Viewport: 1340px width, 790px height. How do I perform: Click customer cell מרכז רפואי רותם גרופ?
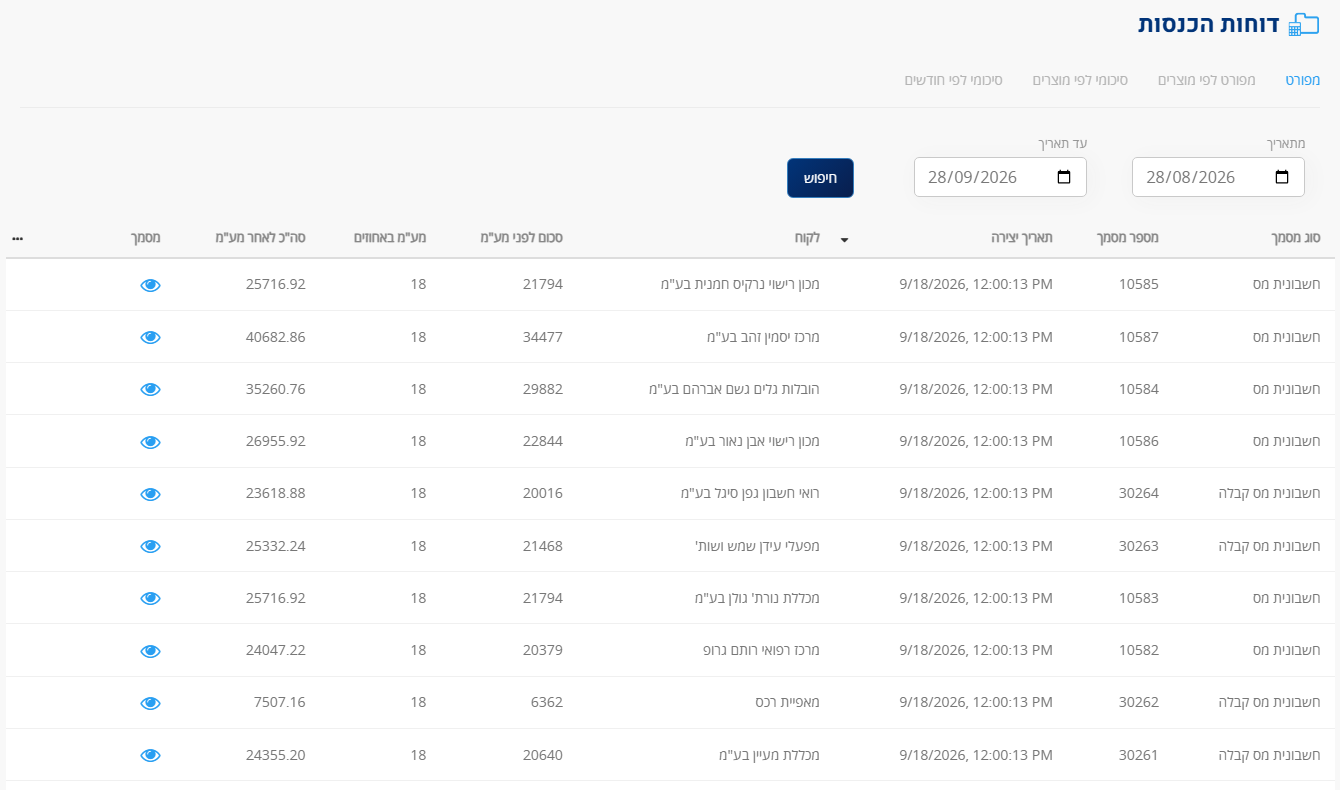(x=762, y=651)
